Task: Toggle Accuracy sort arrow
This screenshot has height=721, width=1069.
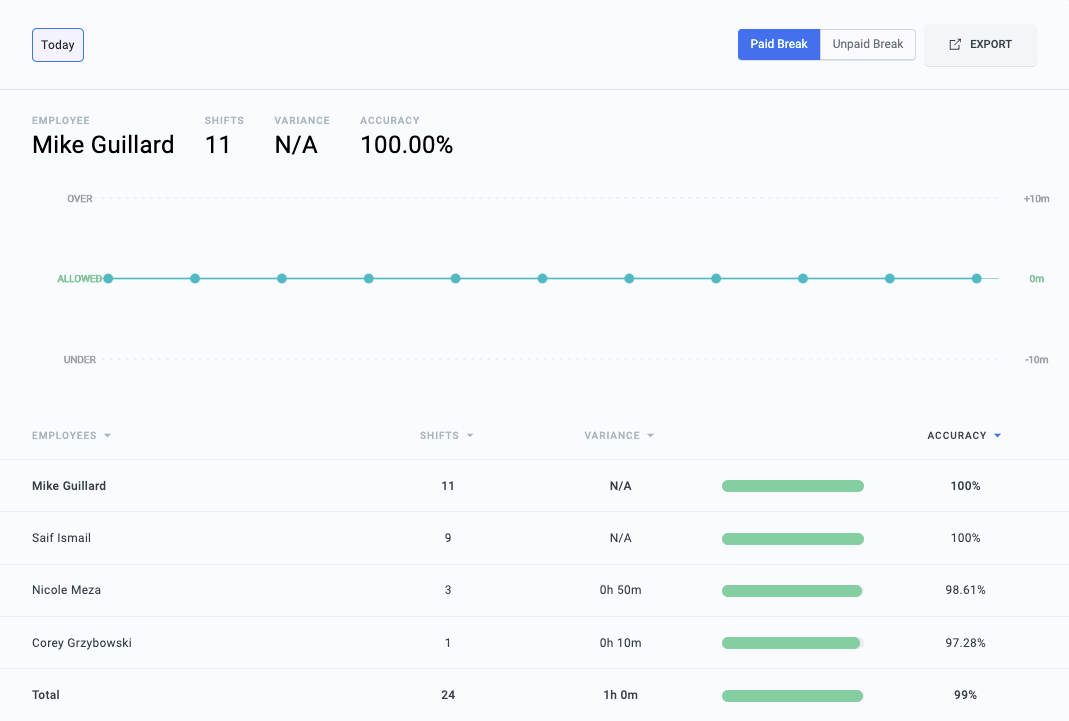Action: click(997, 436)
